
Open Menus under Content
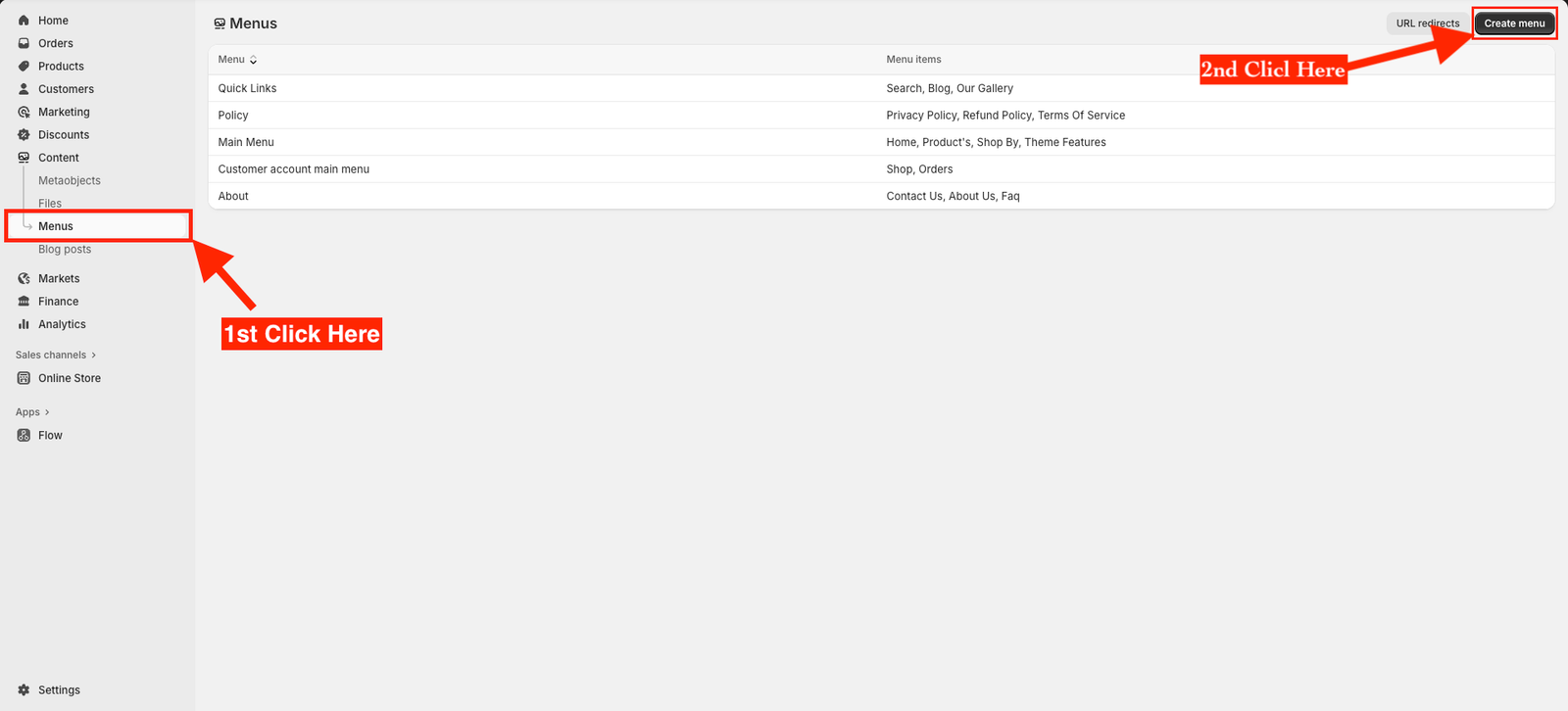pos(56,226)
